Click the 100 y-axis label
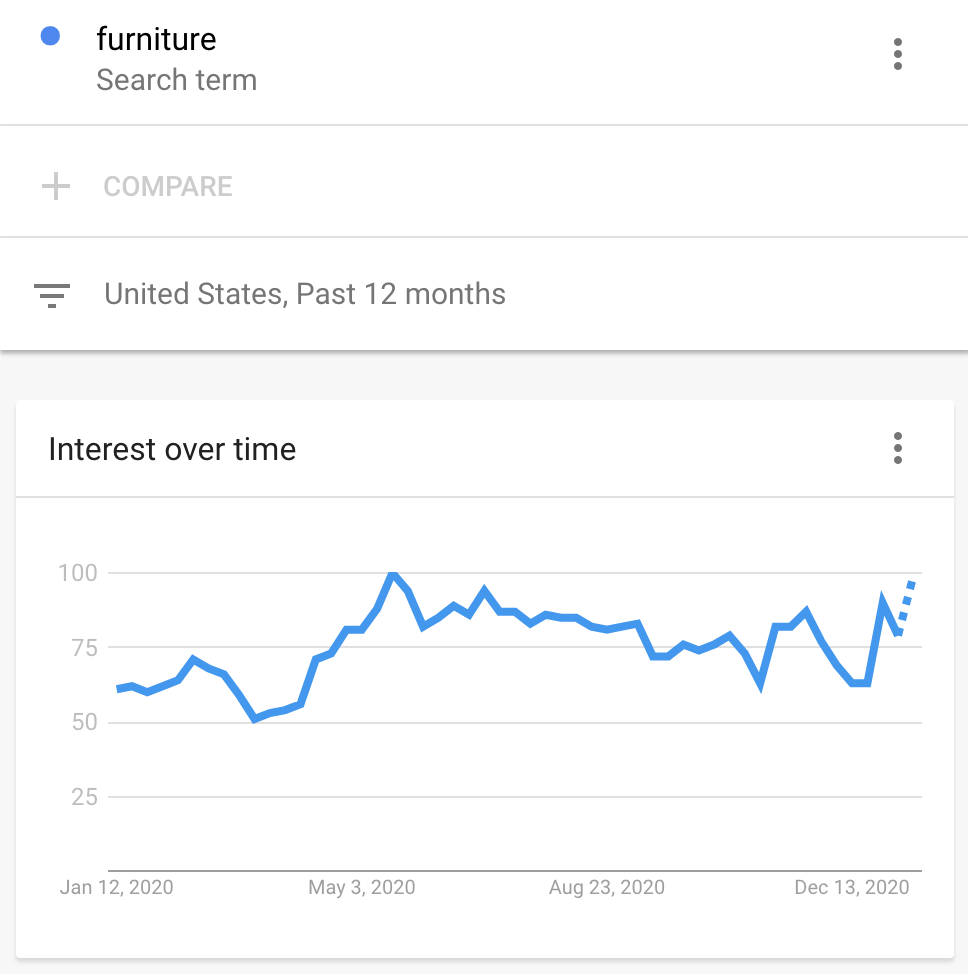This screenshot has width=968, height=974. [78, 573]
